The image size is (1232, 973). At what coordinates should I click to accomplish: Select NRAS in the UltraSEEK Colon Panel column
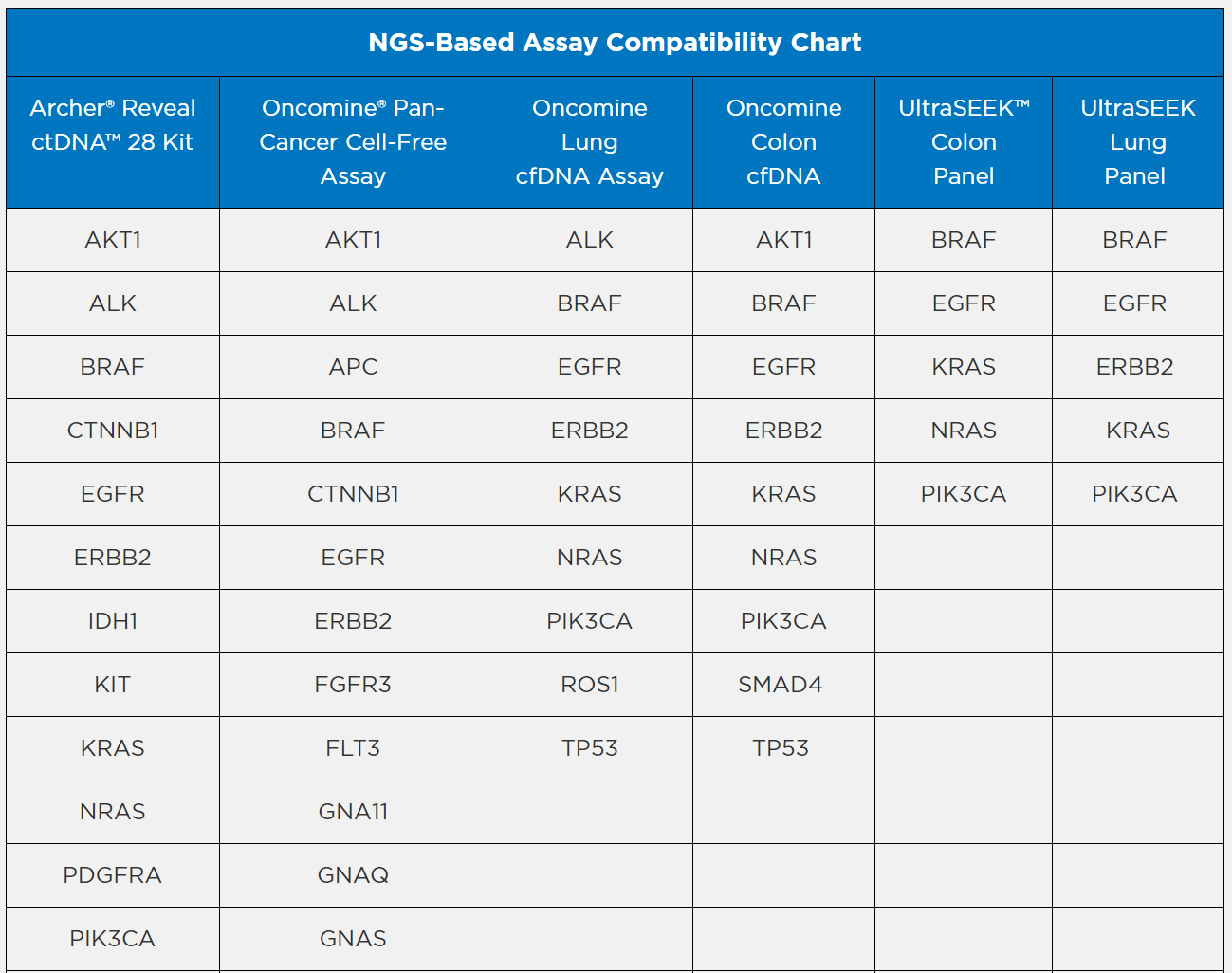pyautogui.click(x=964, y=431)
